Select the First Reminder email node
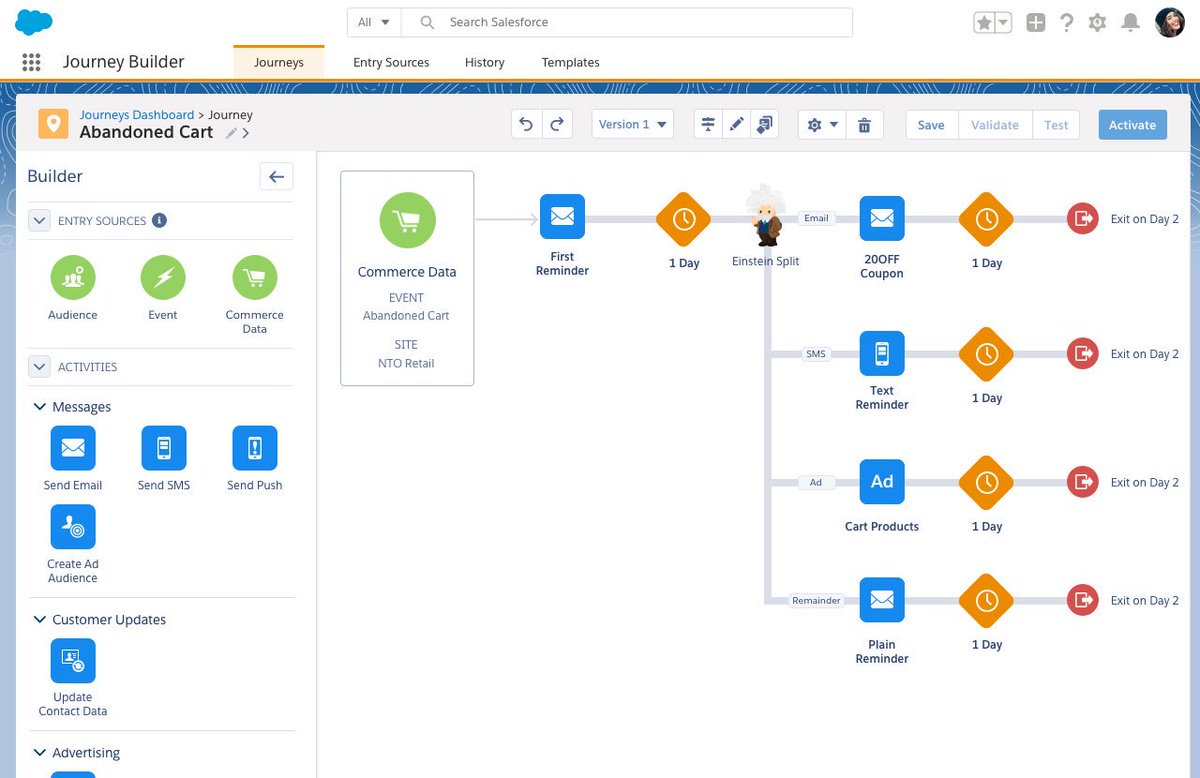1200x778 pixels. 562,217
